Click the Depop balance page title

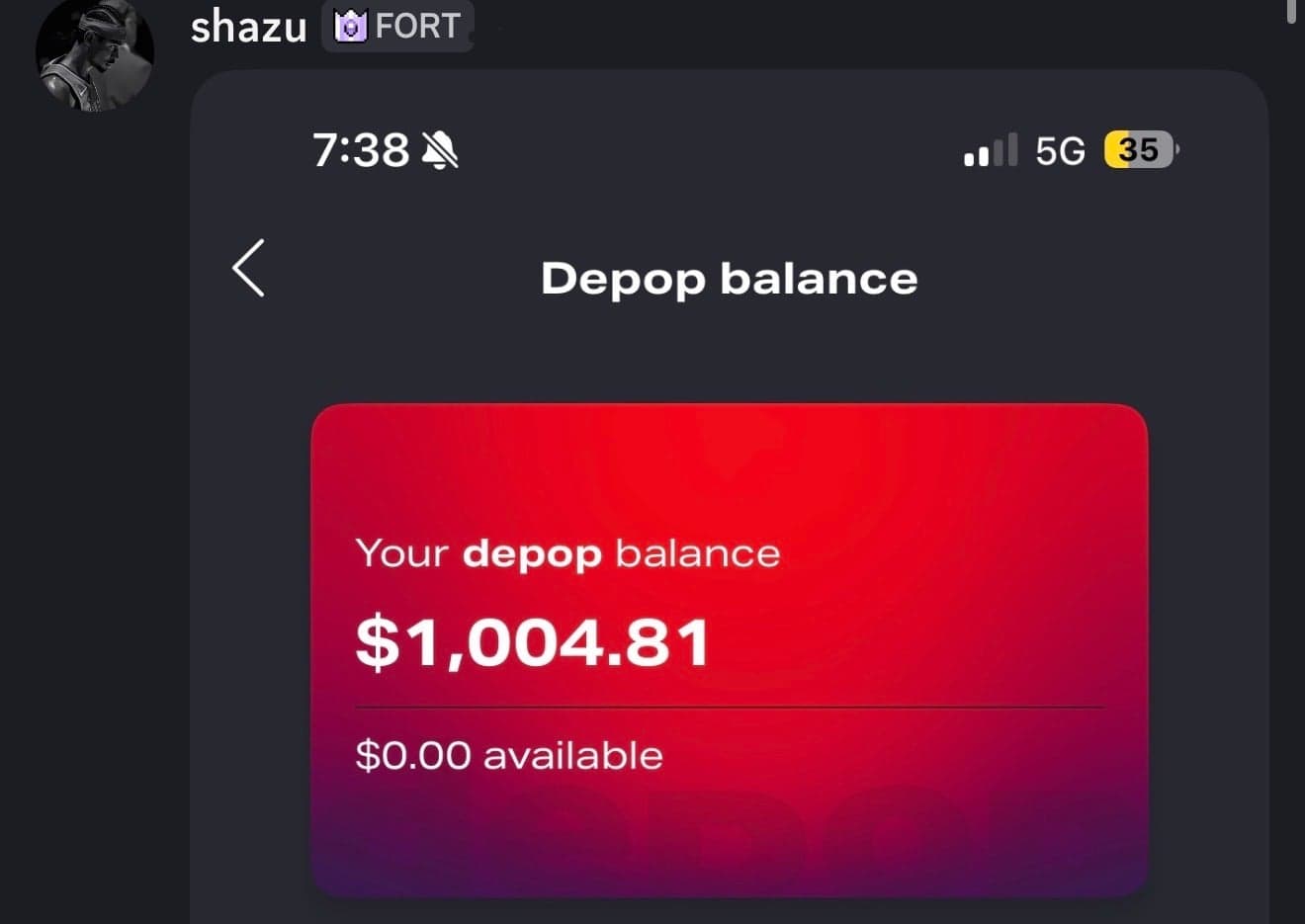click(x=729, y=279)
